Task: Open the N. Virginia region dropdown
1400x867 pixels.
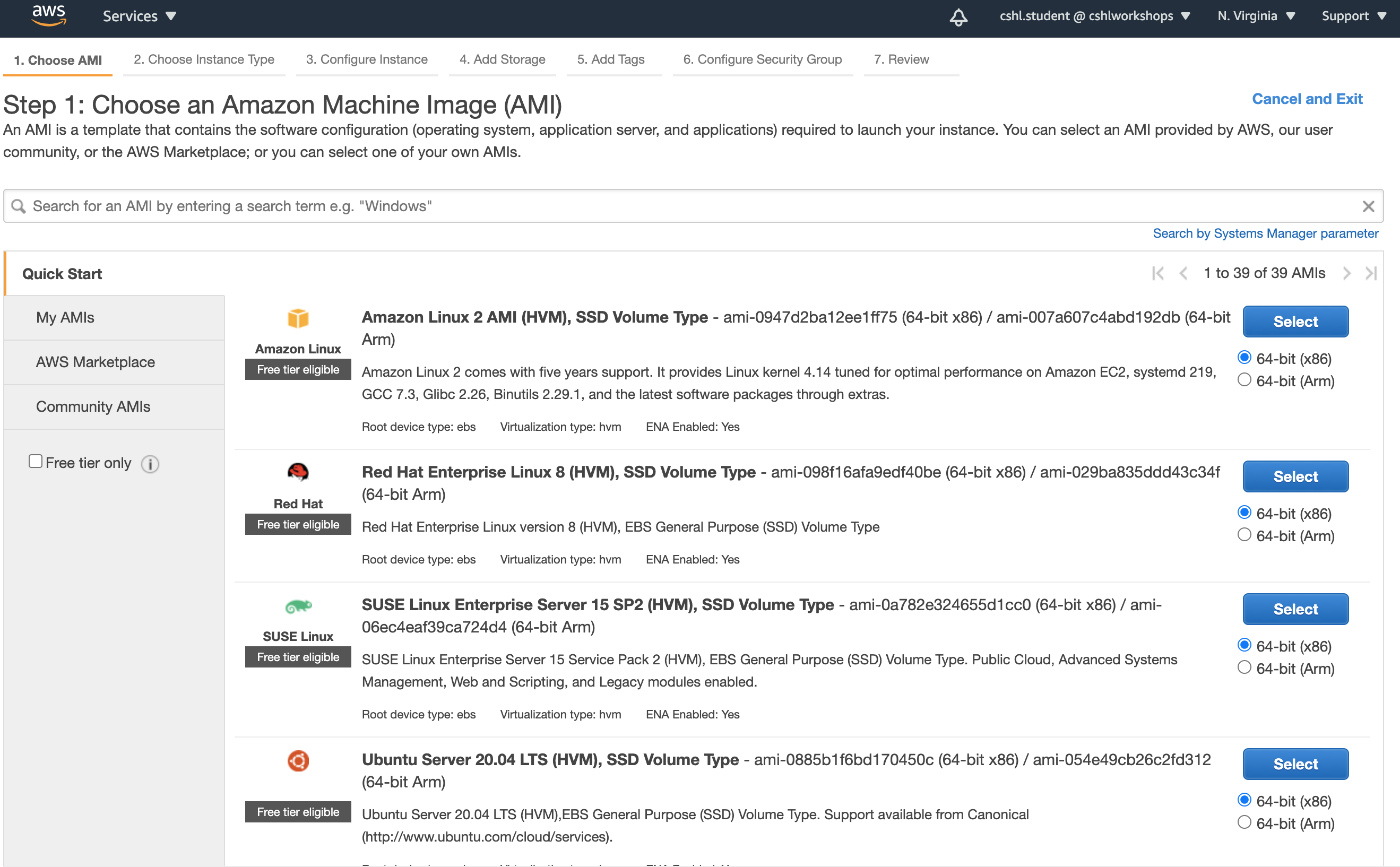Action: 1256,15
